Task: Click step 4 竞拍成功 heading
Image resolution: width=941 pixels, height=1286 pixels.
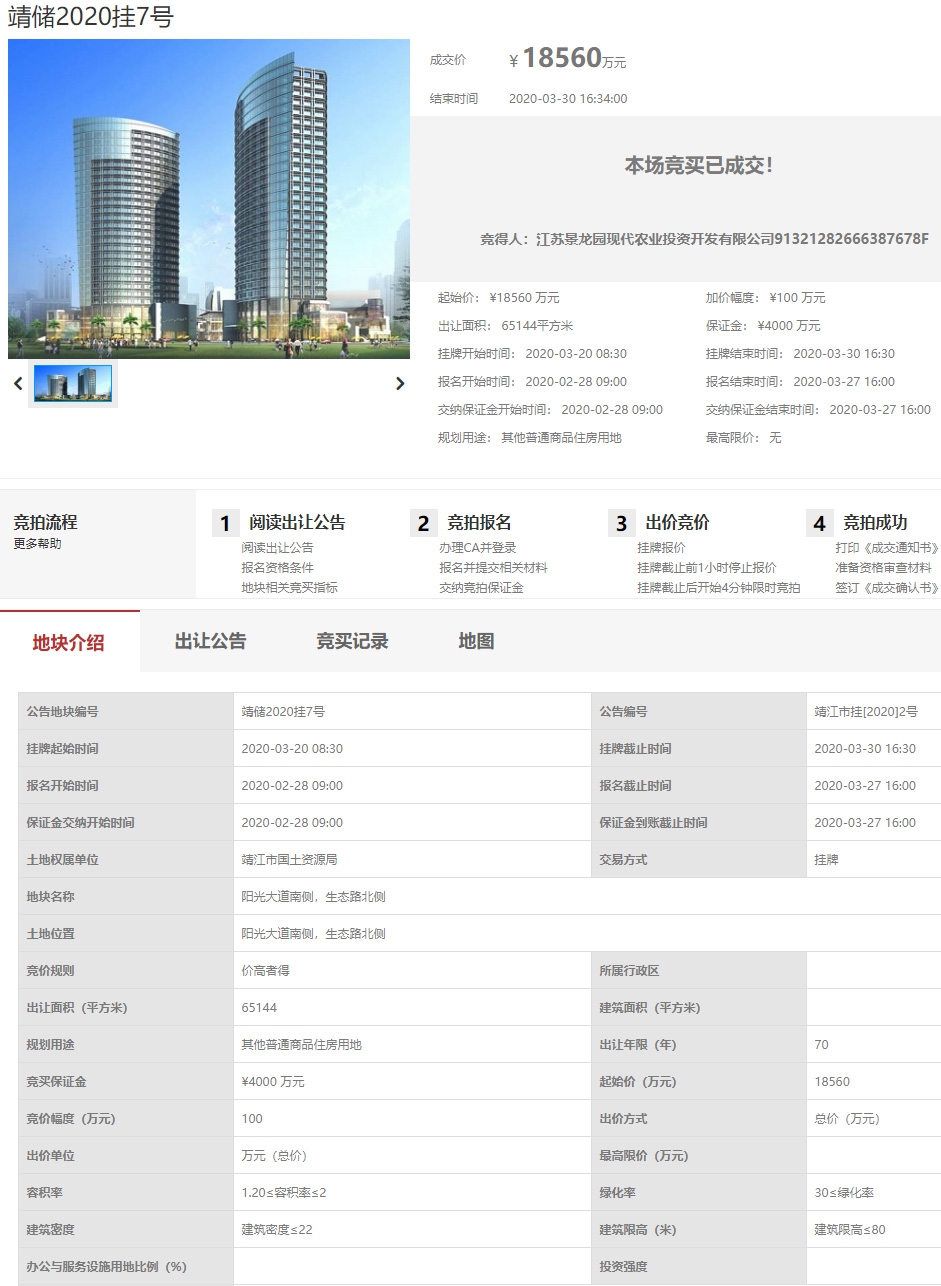Action: [x=875, y=522]
